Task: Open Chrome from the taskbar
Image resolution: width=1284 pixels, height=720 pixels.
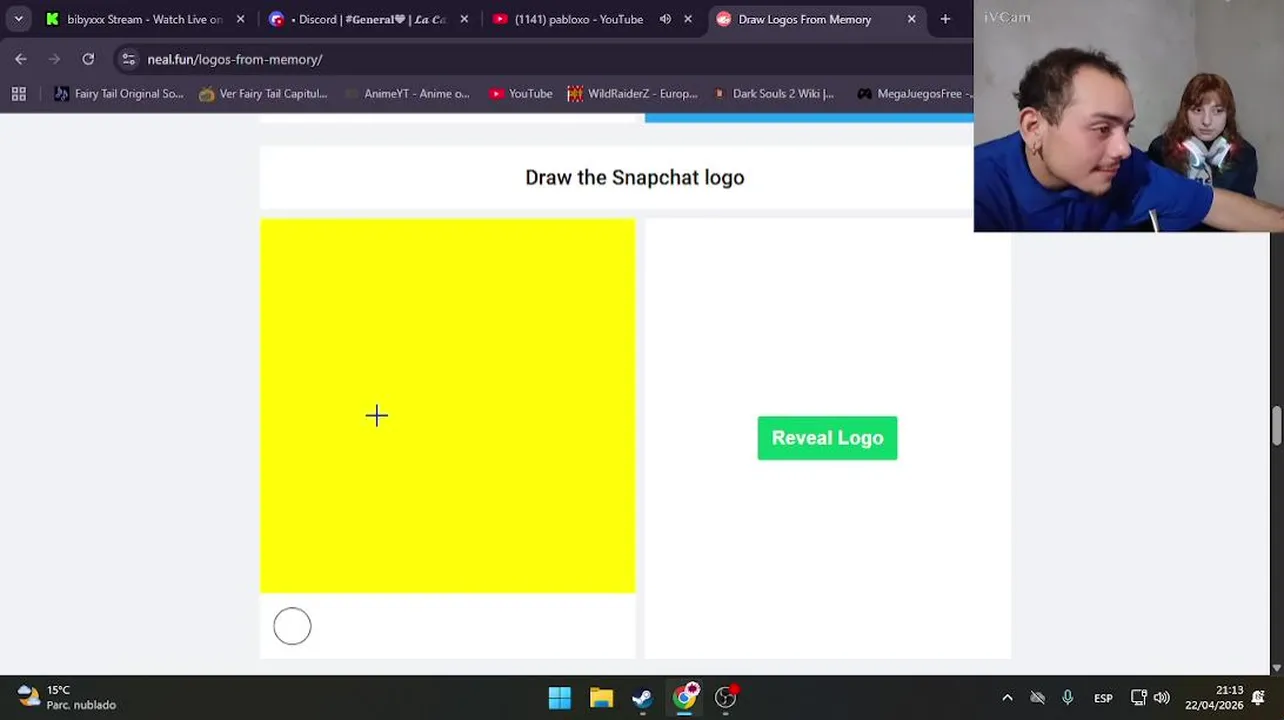Action: 684,697
